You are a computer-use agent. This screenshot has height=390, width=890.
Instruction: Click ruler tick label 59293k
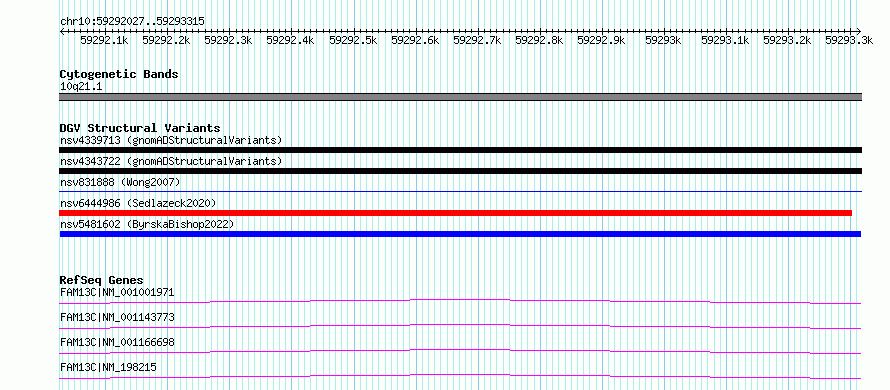[x=664, y=40]
